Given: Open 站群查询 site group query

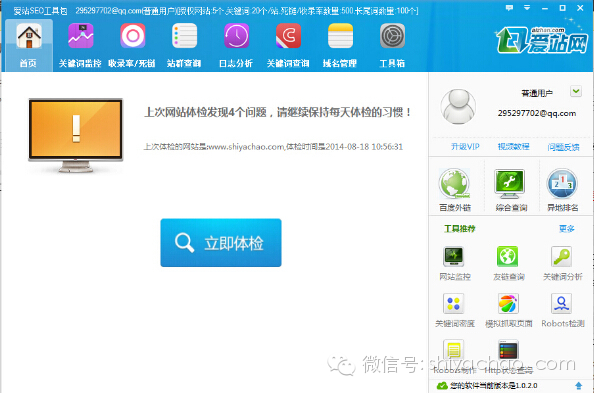Looking at the screenshot, I should click(184, 45).
